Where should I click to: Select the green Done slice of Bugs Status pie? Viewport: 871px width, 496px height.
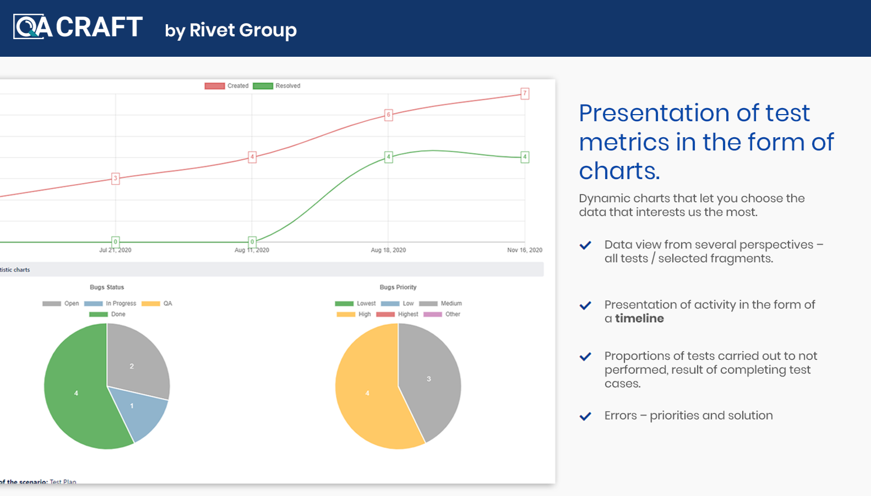(78, 395)
